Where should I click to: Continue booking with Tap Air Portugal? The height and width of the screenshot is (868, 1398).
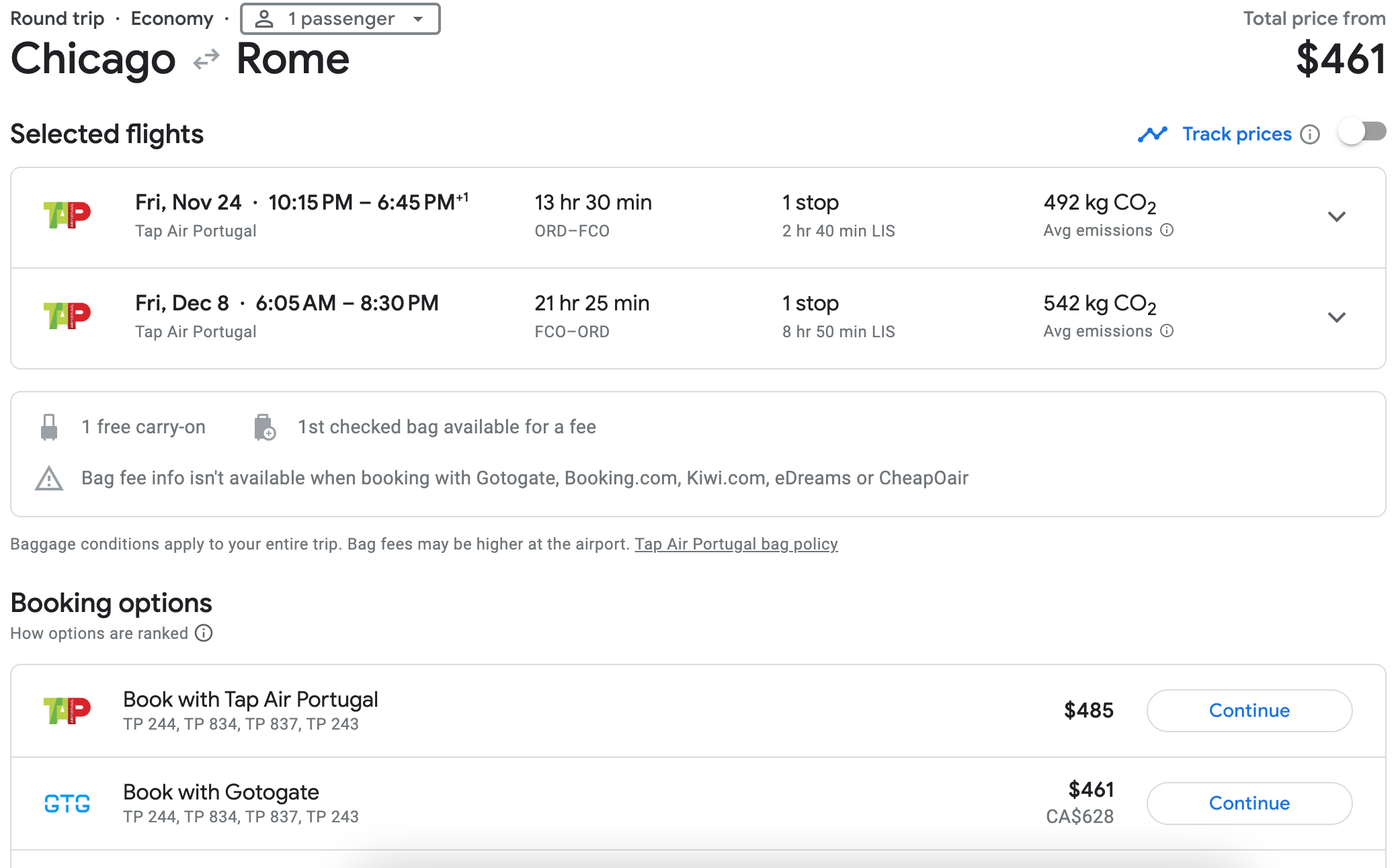[x=1249, y=711]
